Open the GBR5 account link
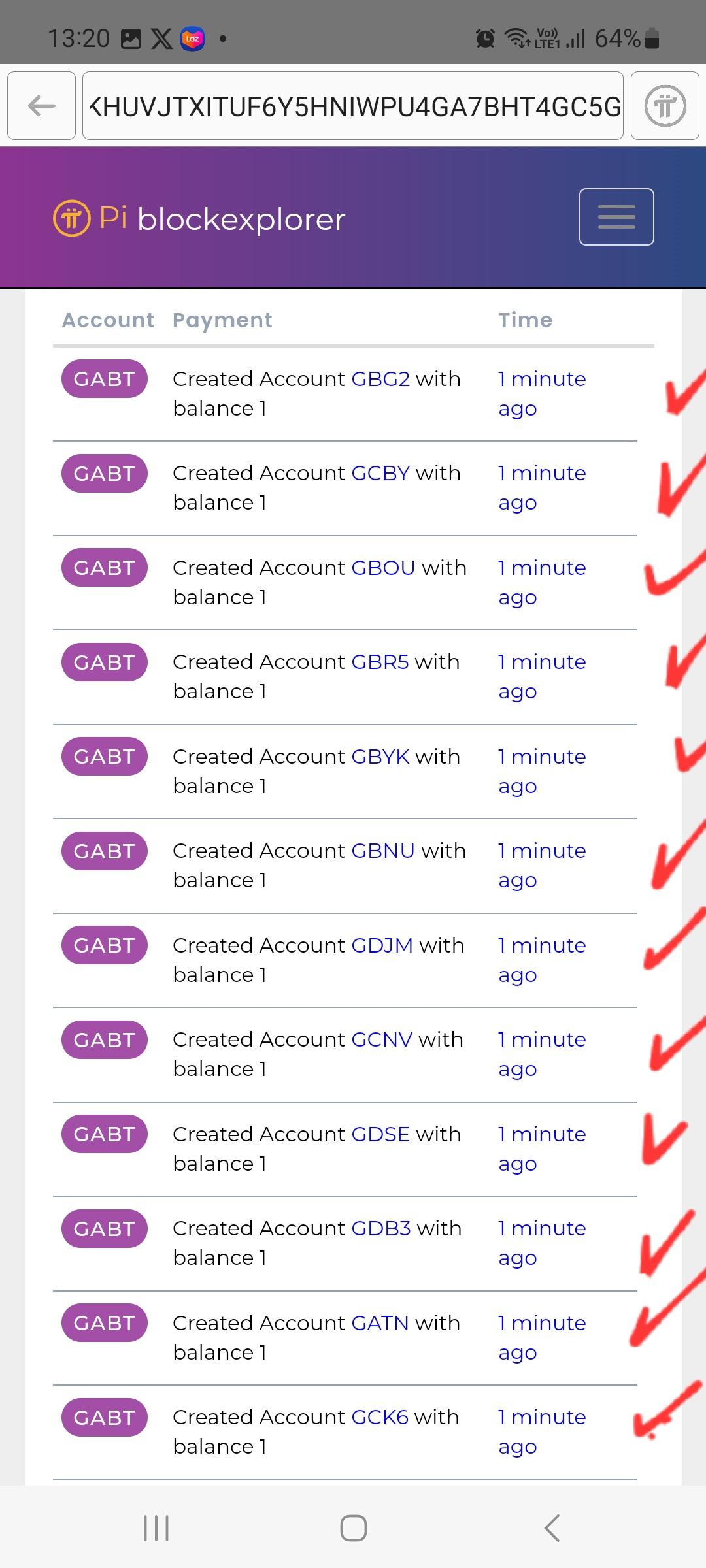The height and width of the screenshot is (1568, 706). click(x=380, y=662)
